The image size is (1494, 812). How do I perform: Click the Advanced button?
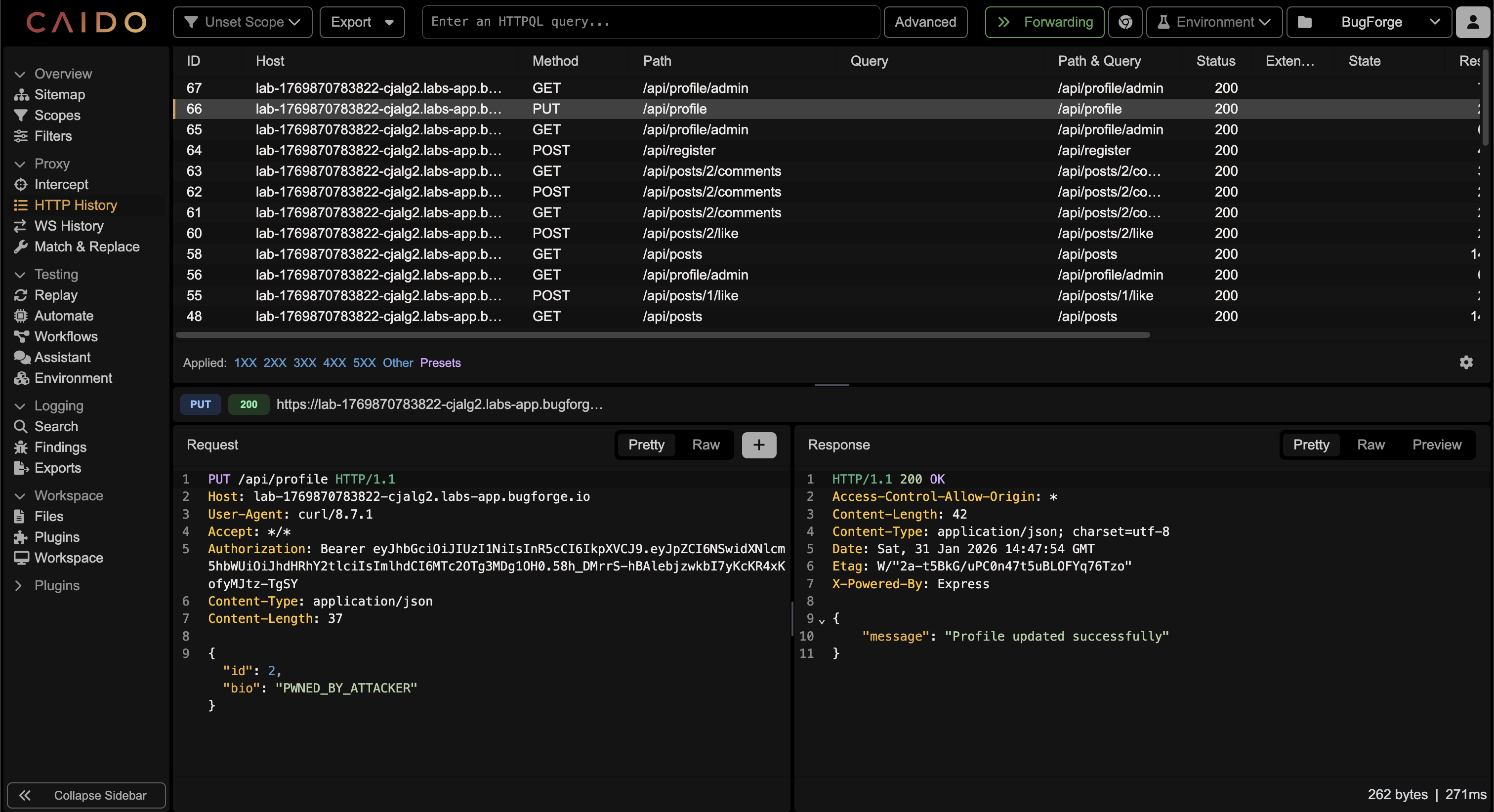coord(925,22)
